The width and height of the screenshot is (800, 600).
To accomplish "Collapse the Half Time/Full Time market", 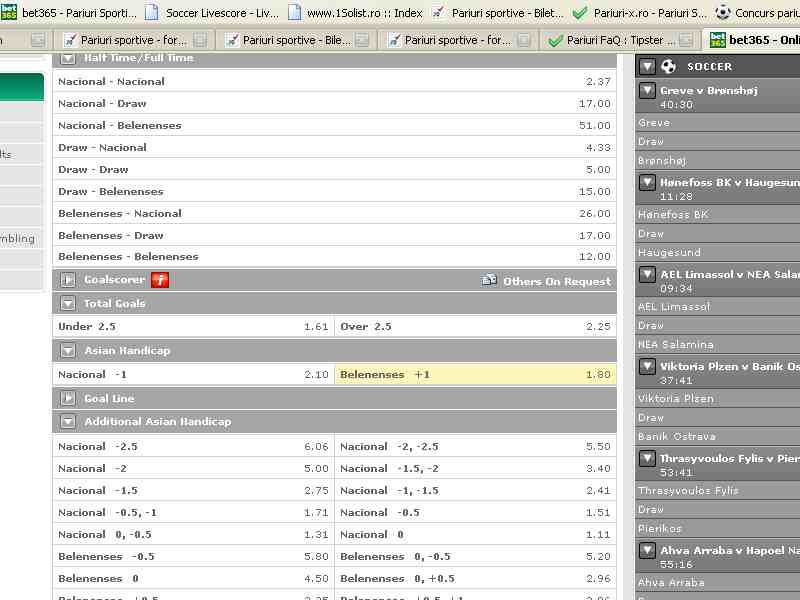I will point(68,59).
